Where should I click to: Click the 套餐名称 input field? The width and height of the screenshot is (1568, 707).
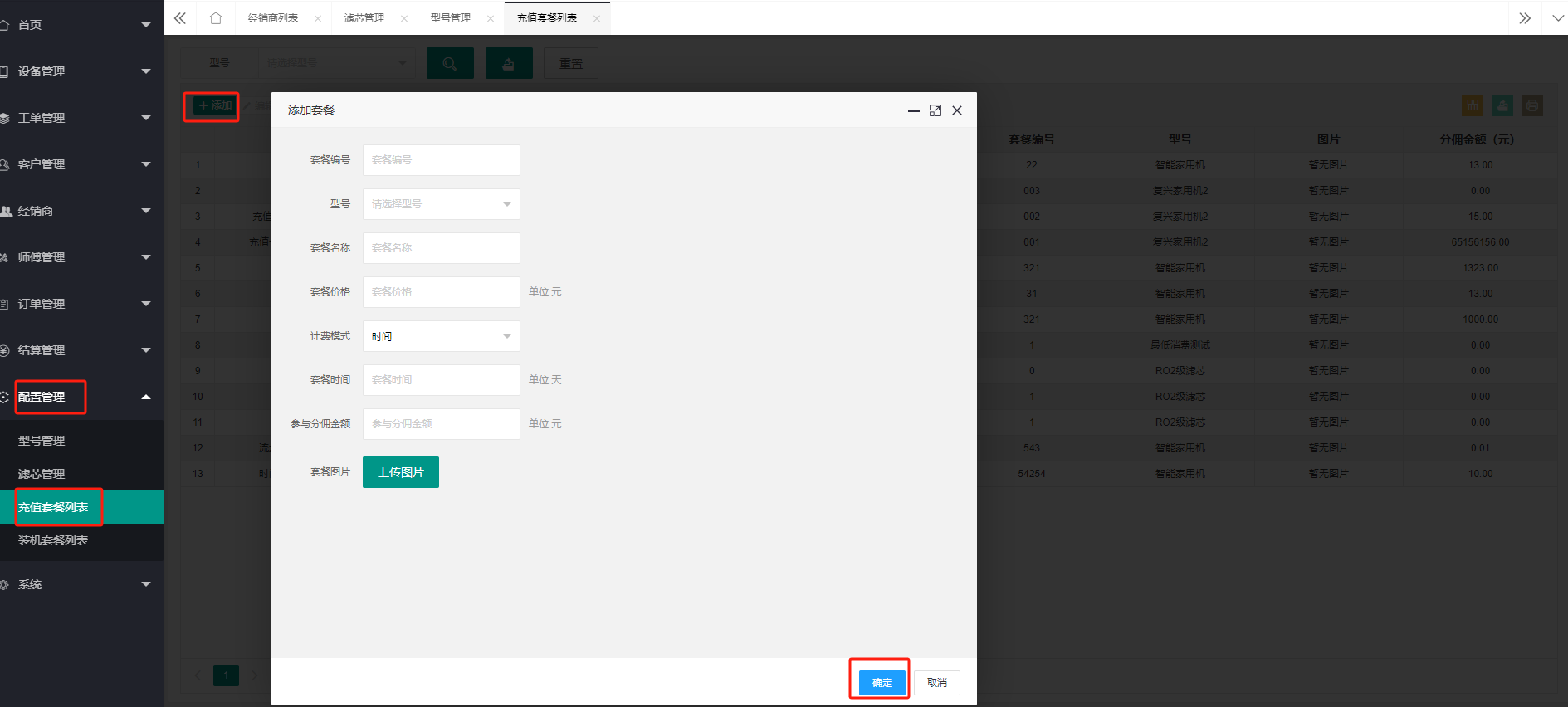point(442,248)
